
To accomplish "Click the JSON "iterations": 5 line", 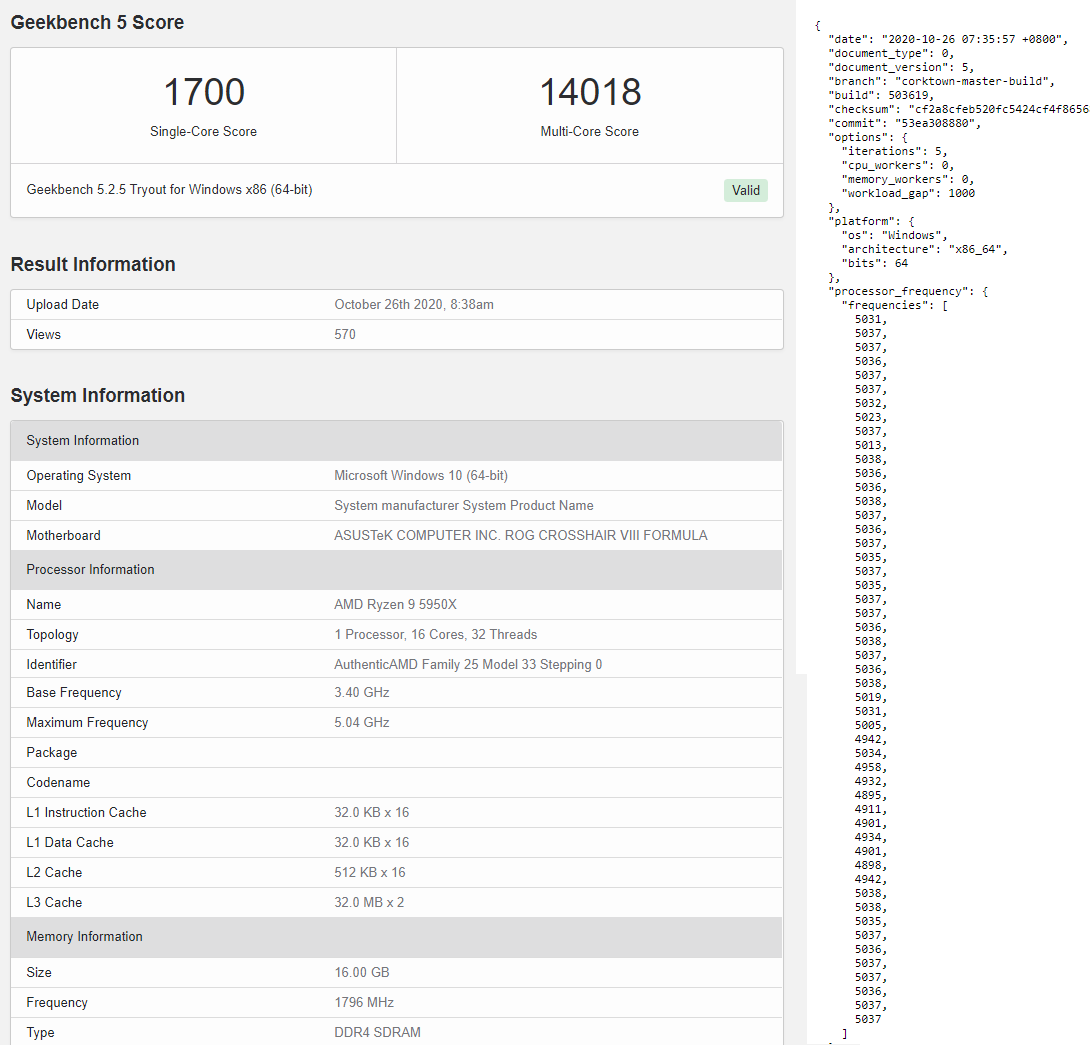I will click(894, 151).
